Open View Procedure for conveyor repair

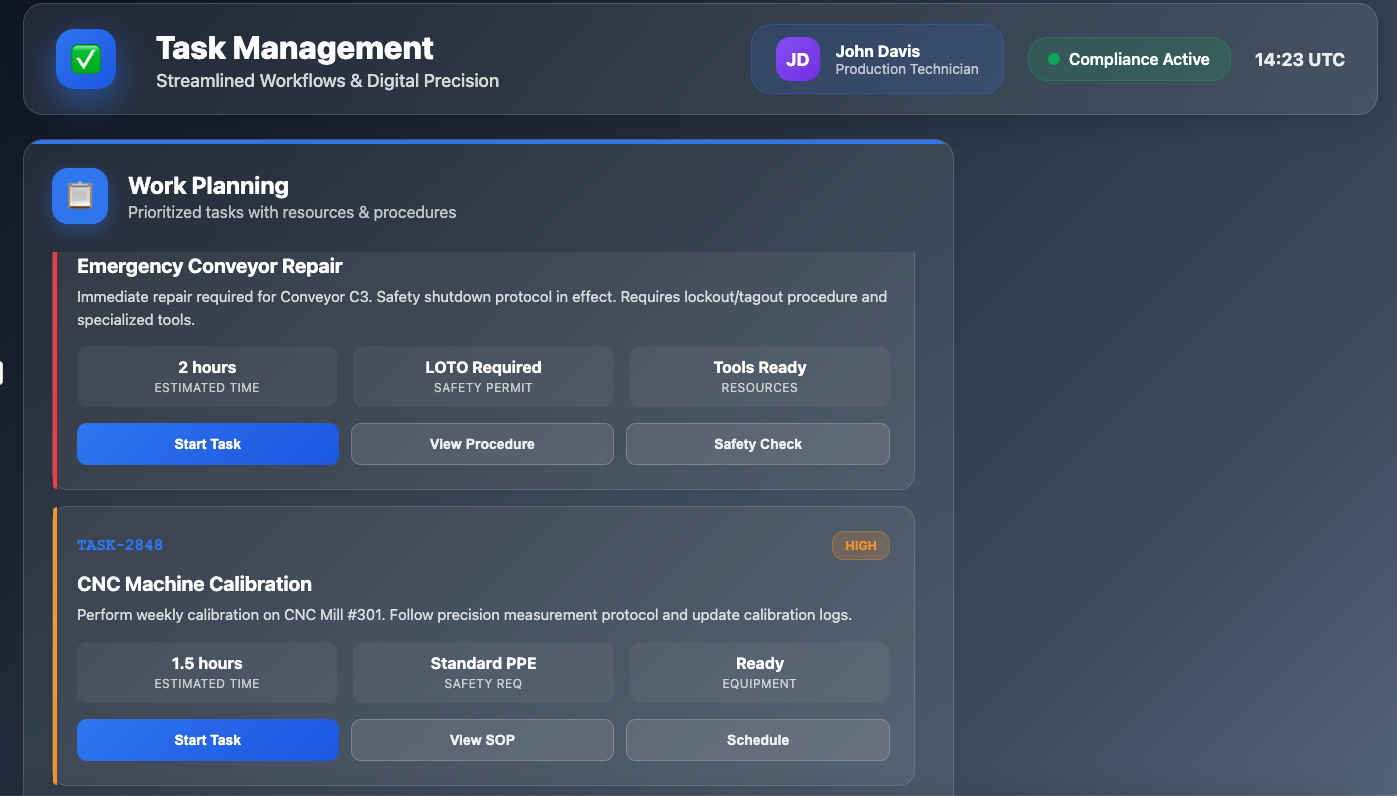482,444
